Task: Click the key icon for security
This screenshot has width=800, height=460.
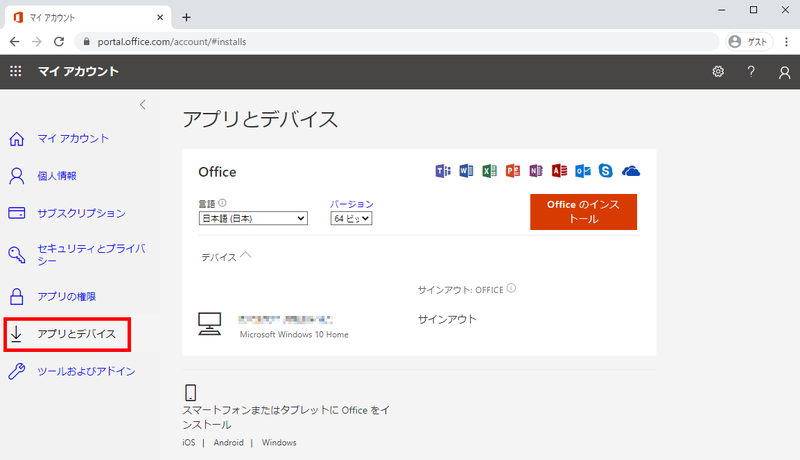Action: (16, 254)
